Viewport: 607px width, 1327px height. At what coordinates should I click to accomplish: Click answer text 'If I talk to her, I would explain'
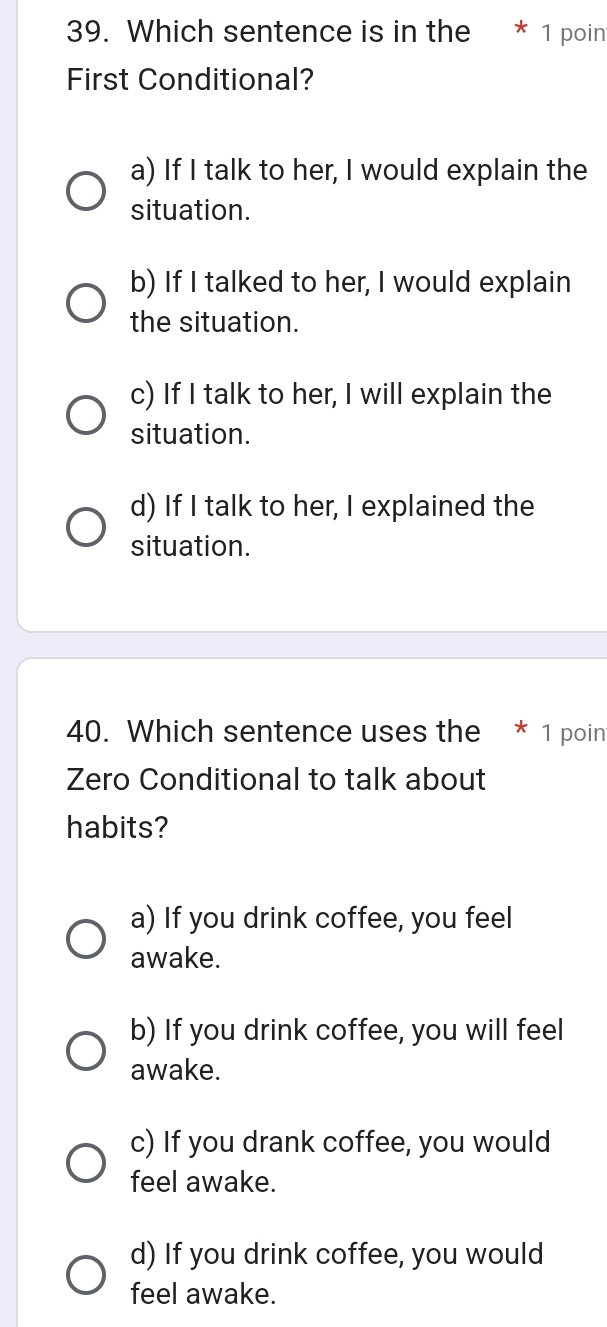pos(358,190)
